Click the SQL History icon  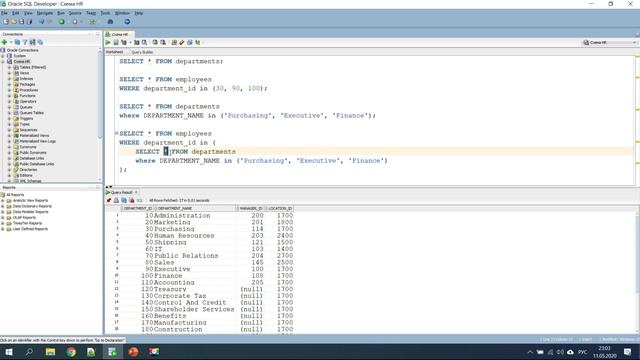(190, 42)
